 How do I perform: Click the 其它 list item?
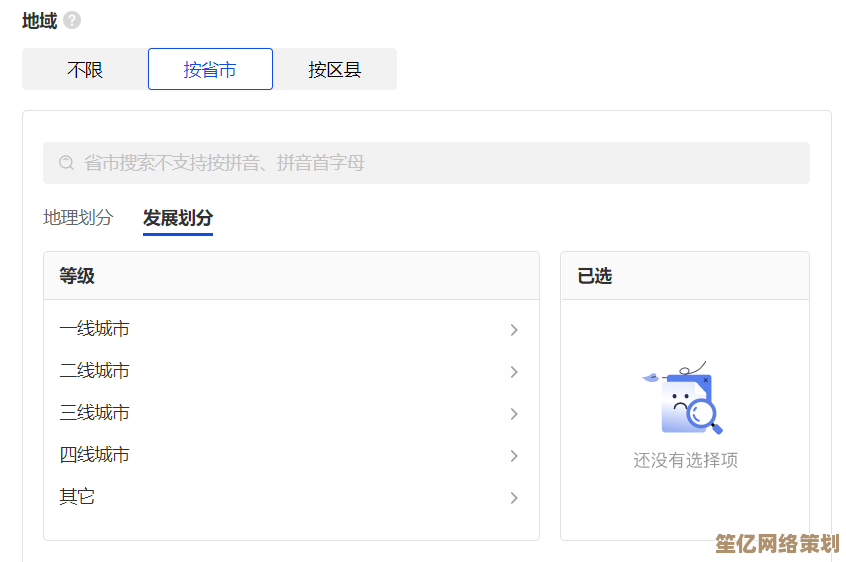point(78,497)
